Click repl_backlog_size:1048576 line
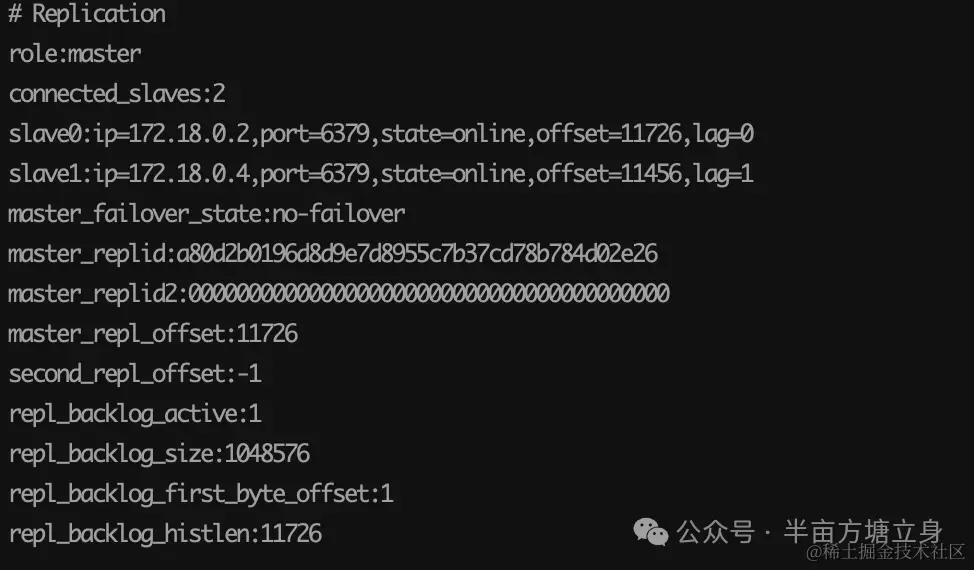 159,453
